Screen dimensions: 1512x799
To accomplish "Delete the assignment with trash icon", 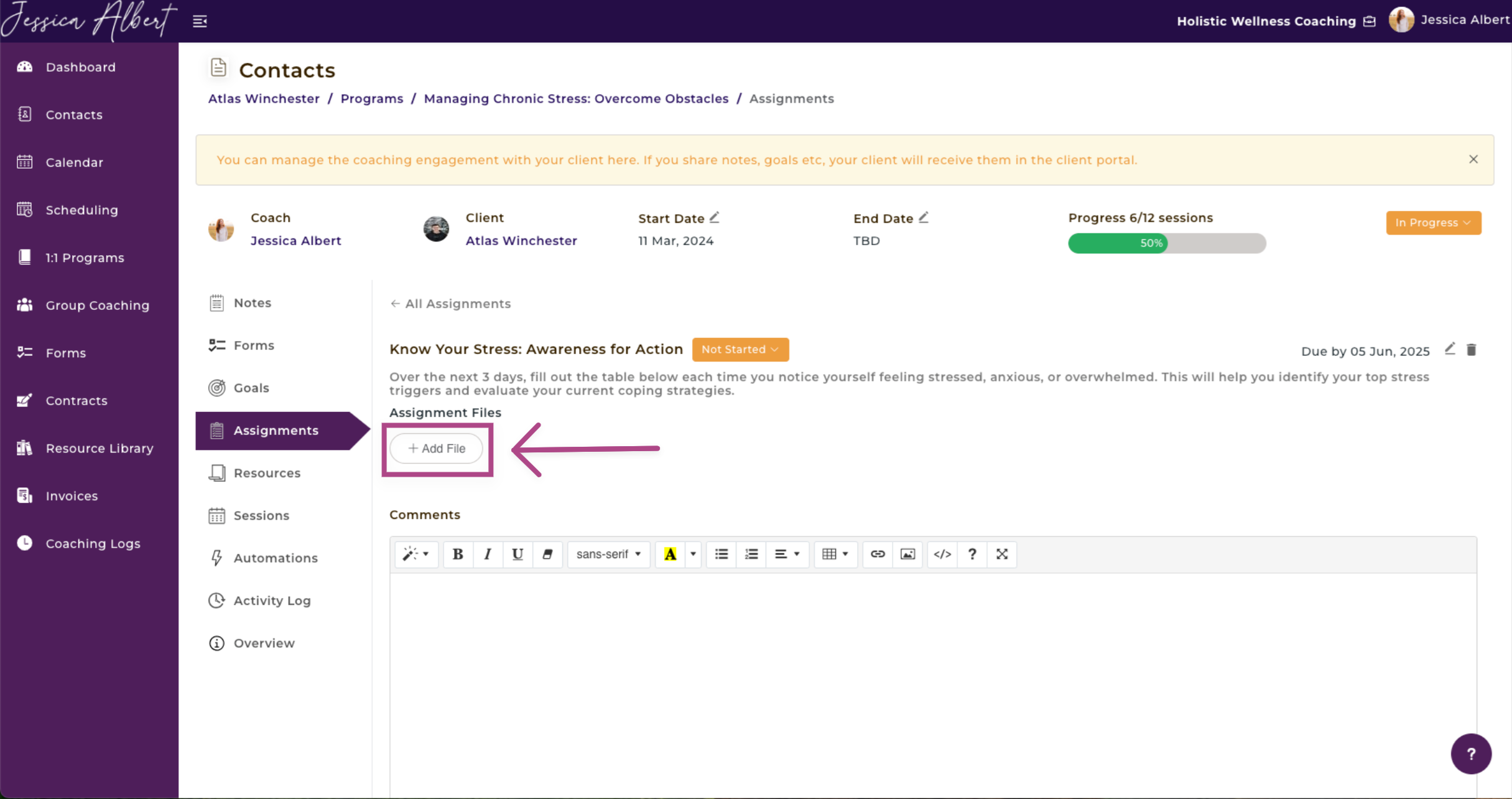I will 1471,350.
